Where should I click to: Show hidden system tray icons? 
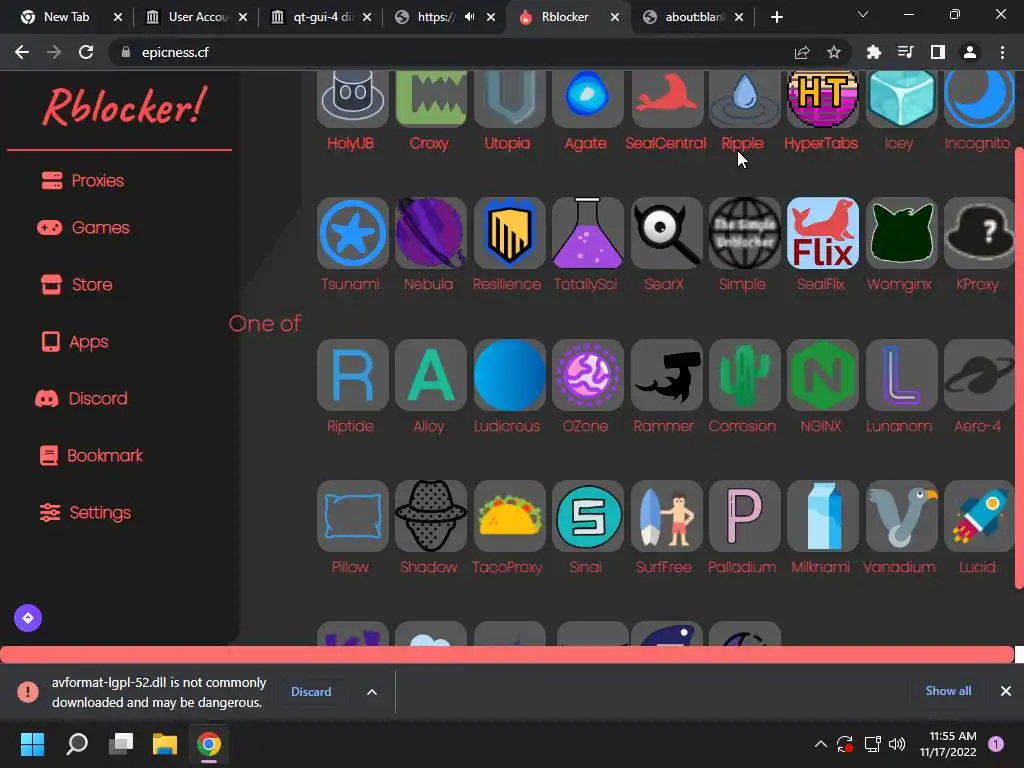click(821, 744)
